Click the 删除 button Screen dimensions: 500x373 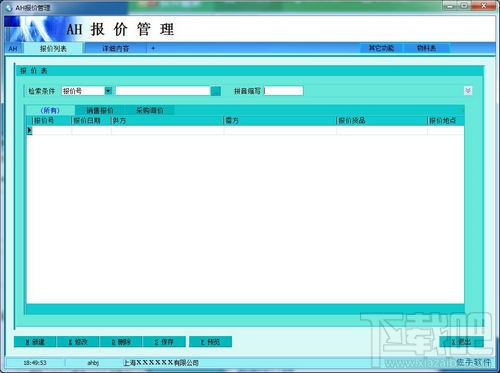tap(121, 342)
